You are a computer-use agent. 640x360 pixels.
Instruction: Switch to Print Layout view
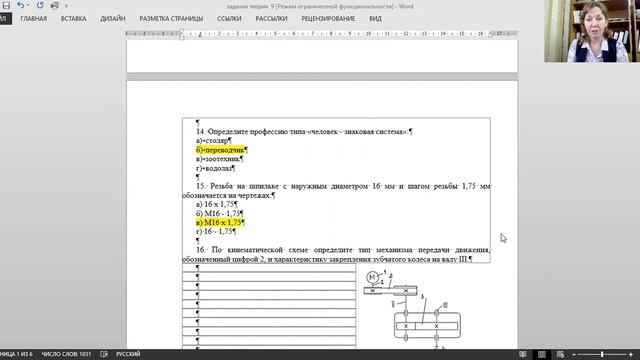[x=542, y=354]
